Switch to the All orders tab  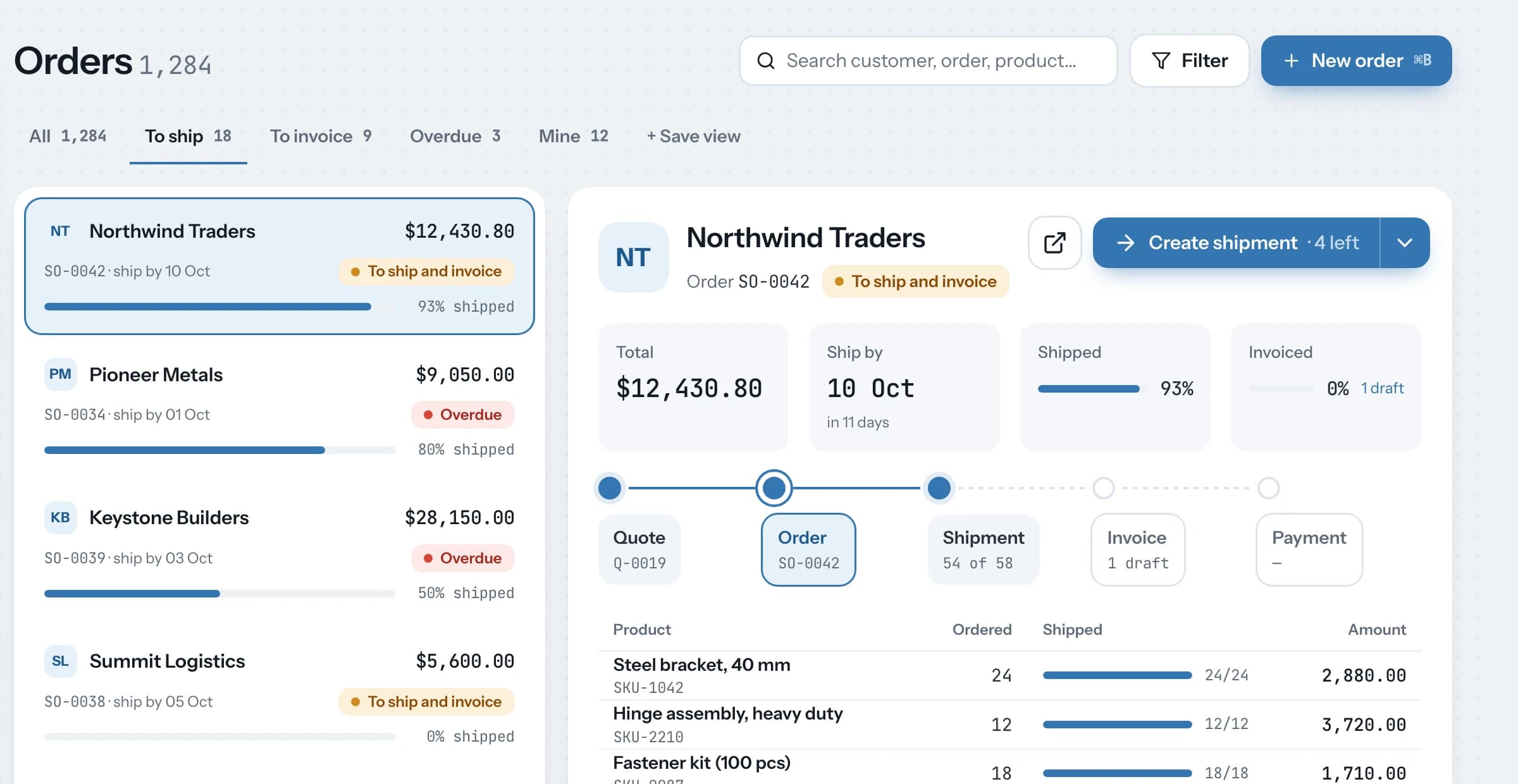click(68, 136)
